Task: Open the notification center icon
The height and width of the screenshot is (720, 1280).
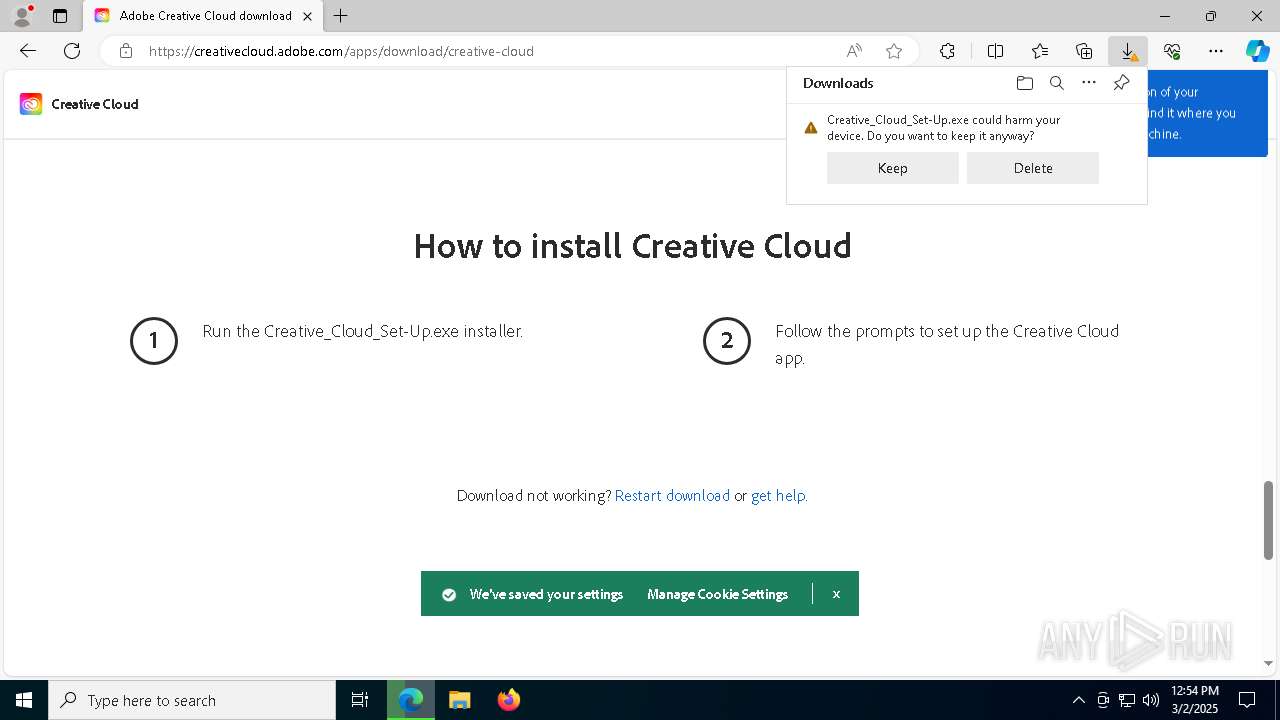Action: pyautogui.click(x=1247, y=700)
